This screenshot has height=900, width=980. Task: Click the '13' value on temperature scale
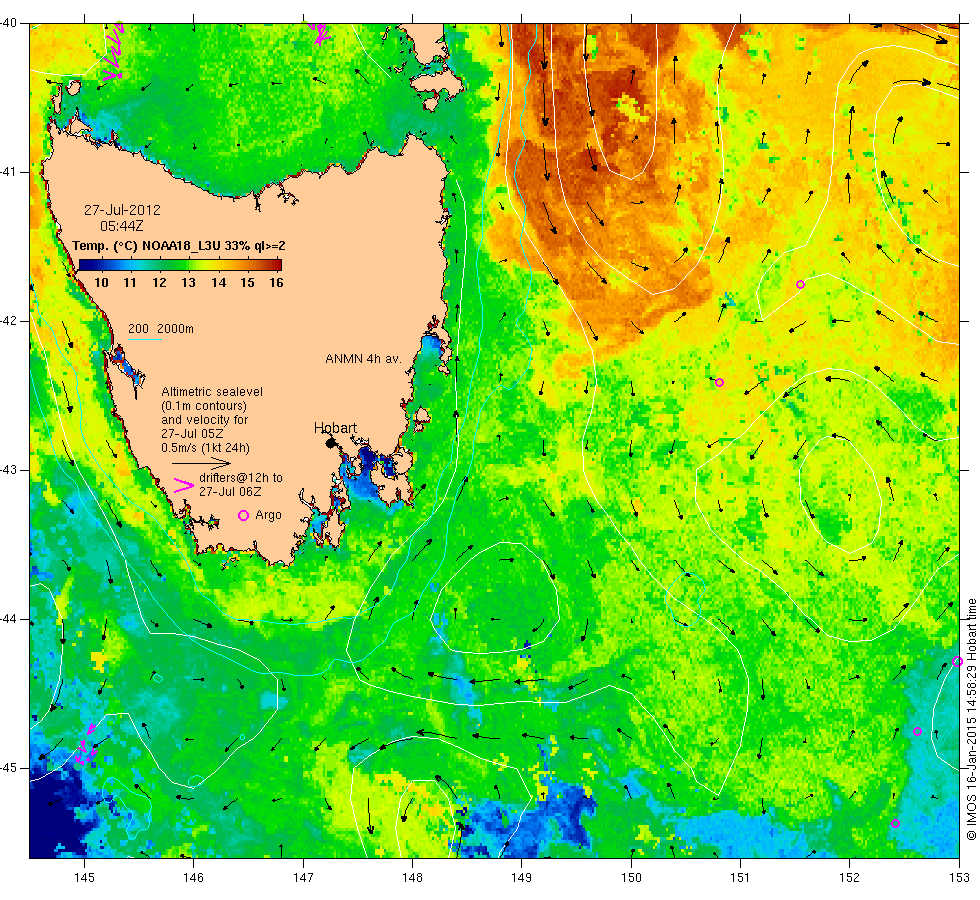(189, 283)
